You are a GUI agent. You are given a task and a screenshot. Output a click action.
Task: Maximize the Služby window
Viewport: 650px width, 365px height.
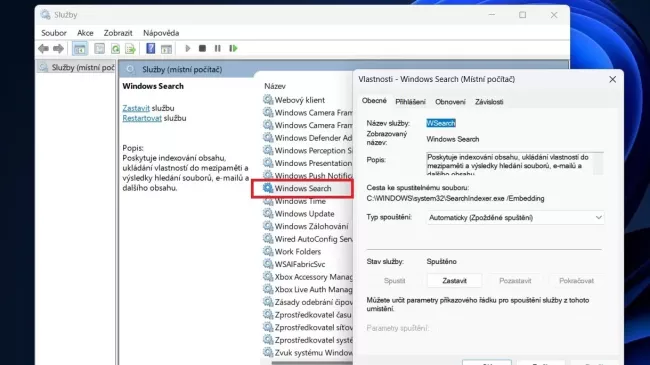pos(522,15)
